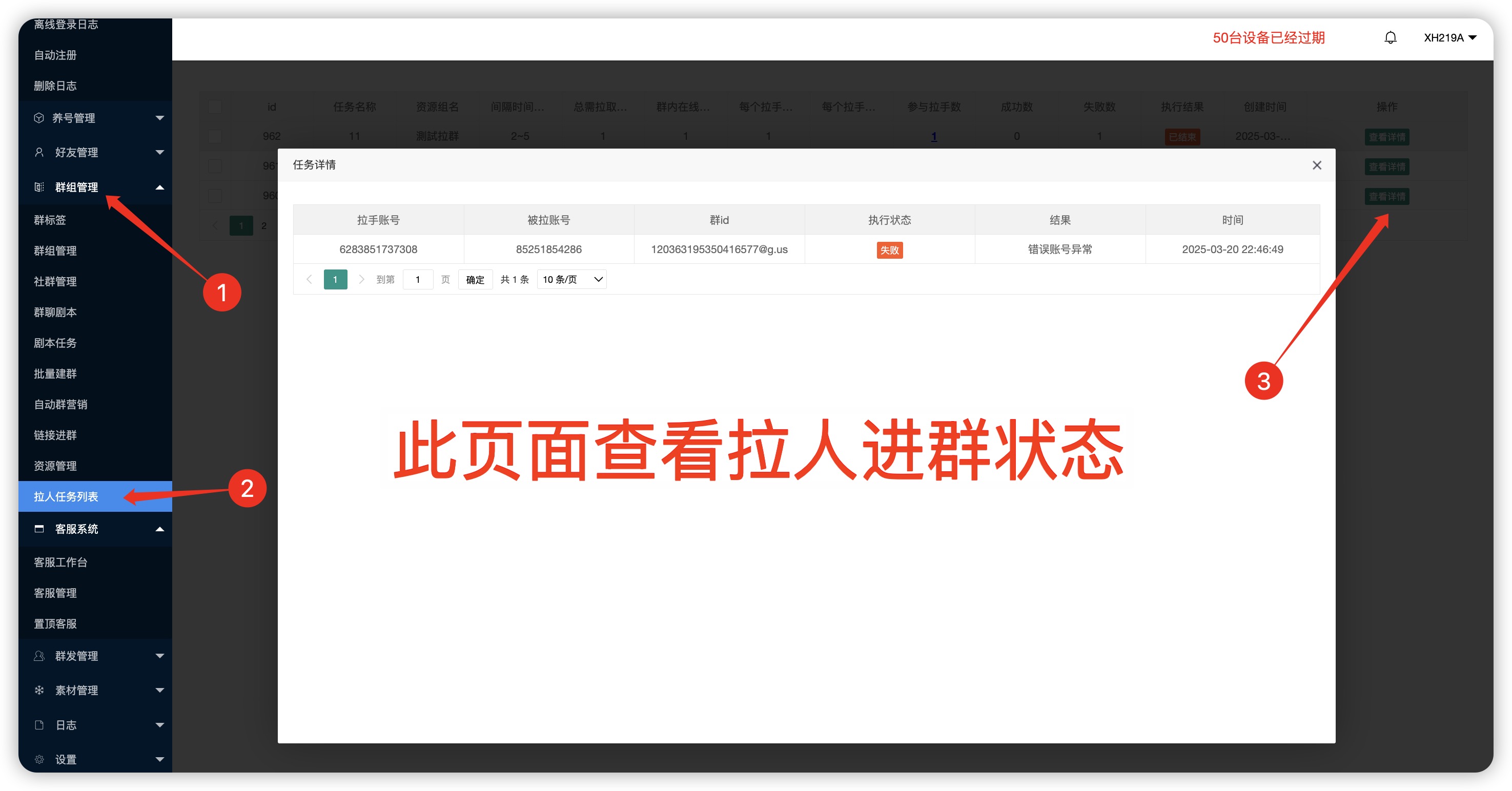The width and height of the screenshot is (1512, 791).
Task: Select 批量建群 in the sidebar
Action: [x=55, y=374]
